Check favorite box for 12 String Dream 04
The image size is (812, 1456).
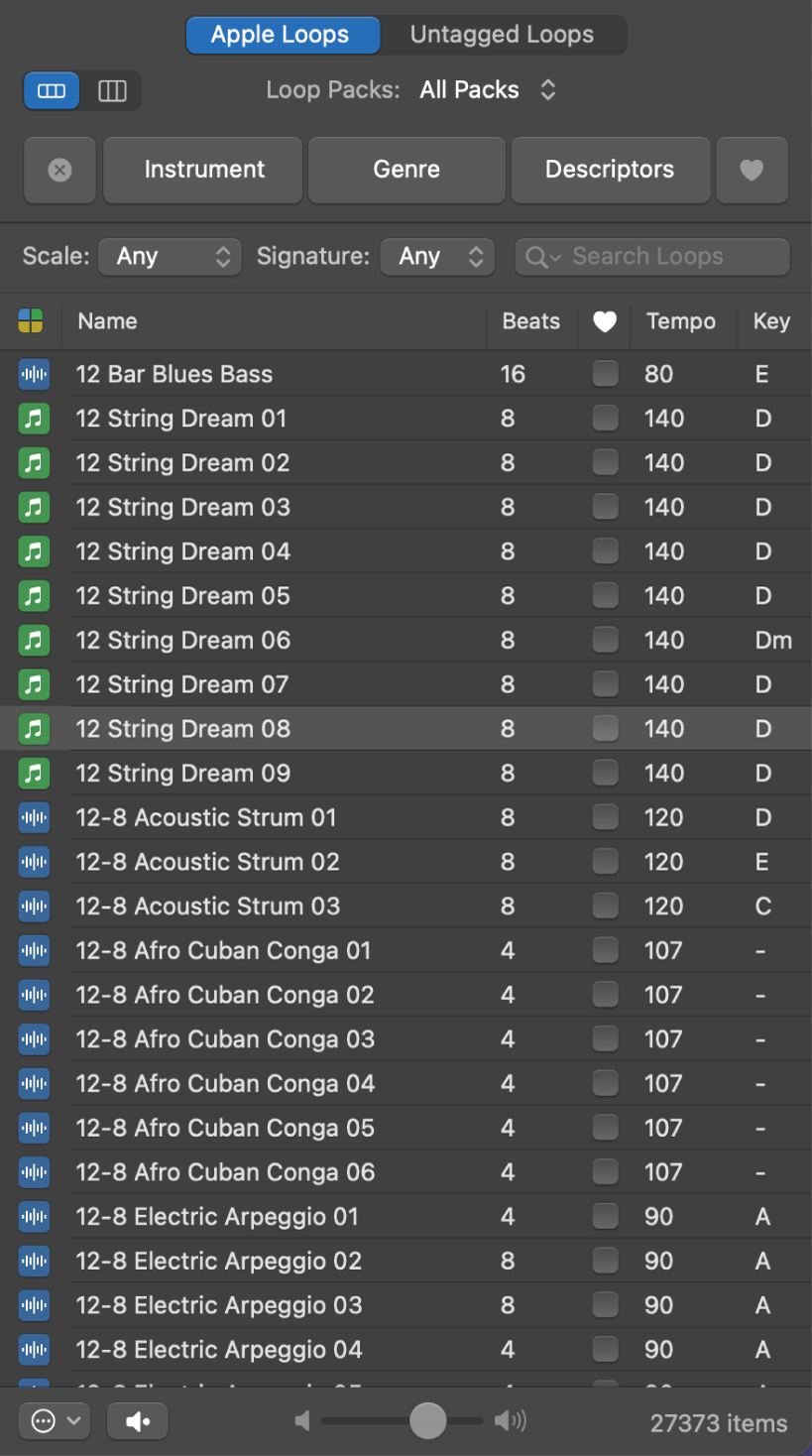[605, 551]
